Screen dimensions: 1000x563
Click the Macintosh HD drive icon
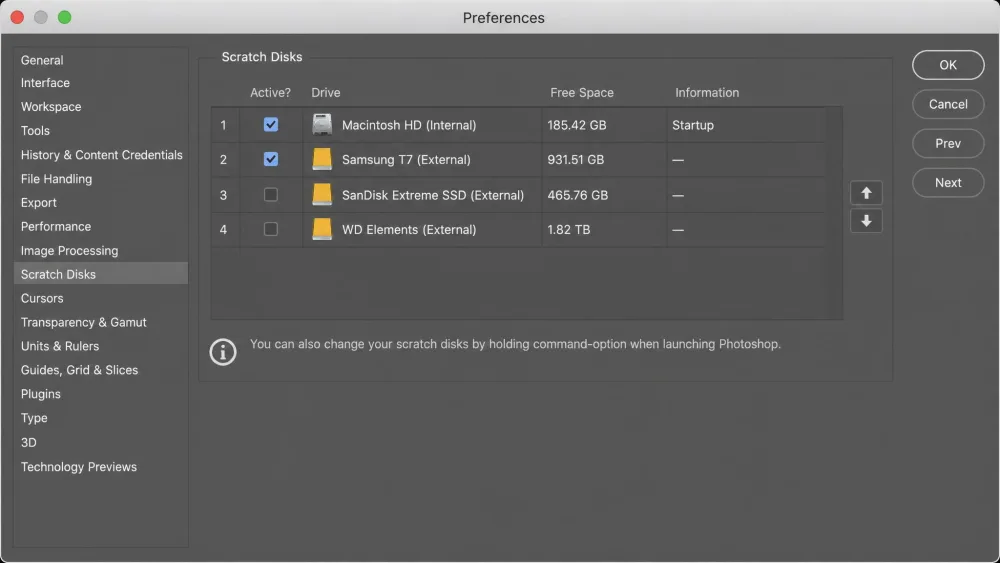tap(322, 124)
